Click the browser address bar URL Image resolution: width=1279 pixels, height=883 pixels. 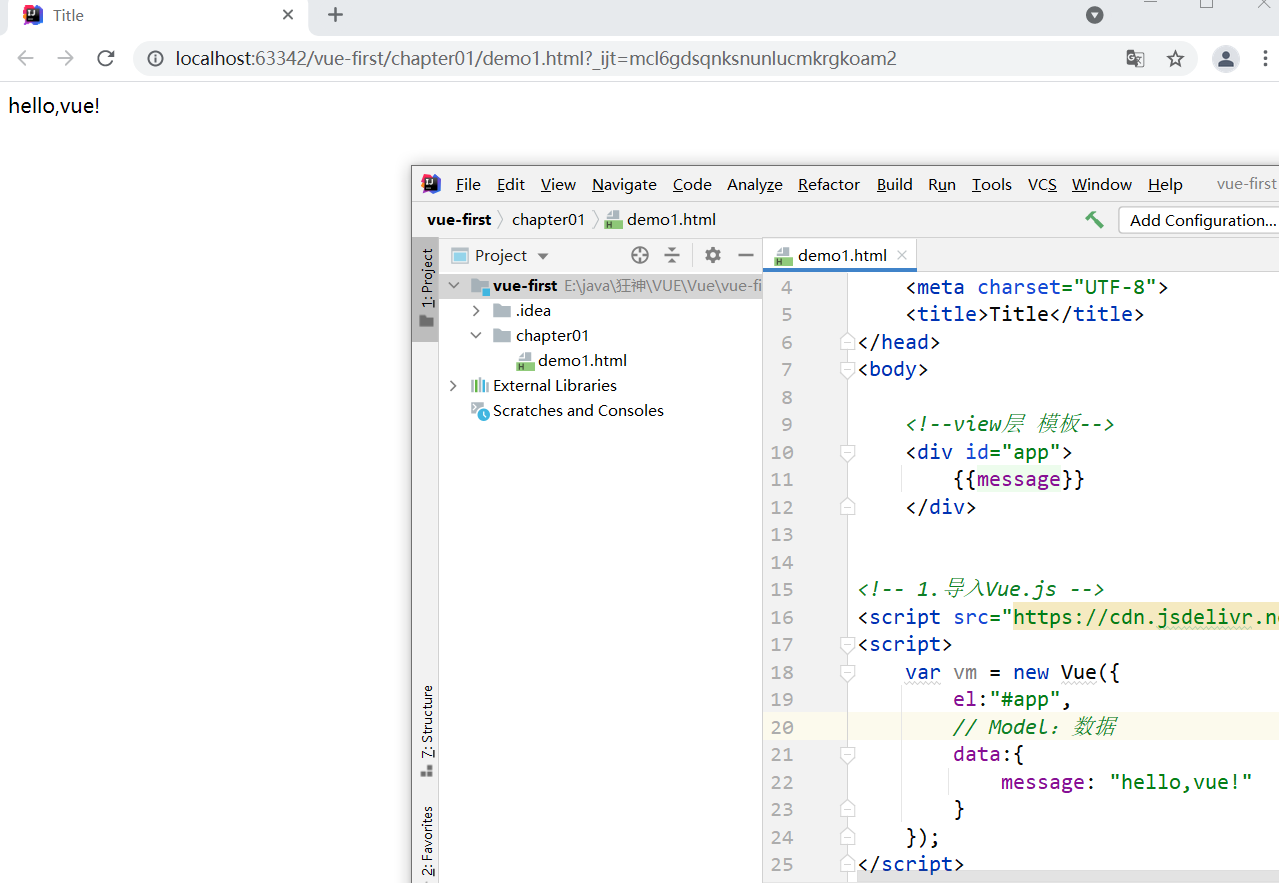click(535, 59)
